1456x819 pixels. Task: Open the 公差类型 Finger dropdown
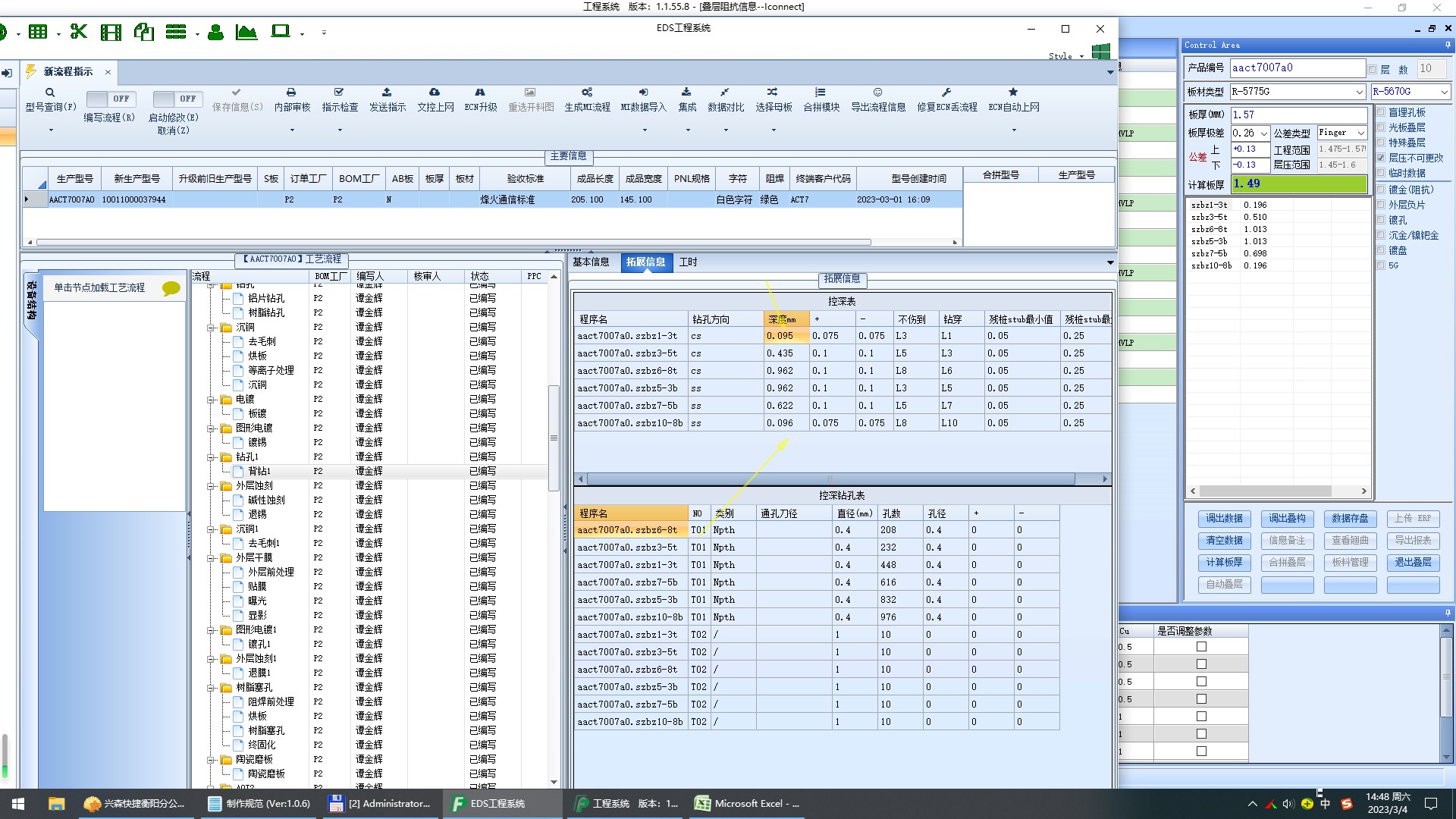click(1361, 133)
